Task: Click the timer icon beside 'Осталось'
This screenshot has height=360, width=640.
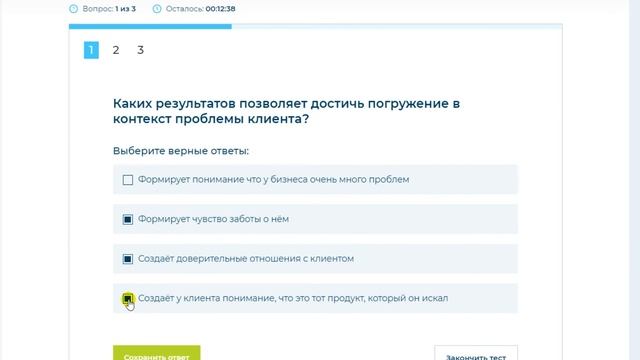Action: click(157, 9)
